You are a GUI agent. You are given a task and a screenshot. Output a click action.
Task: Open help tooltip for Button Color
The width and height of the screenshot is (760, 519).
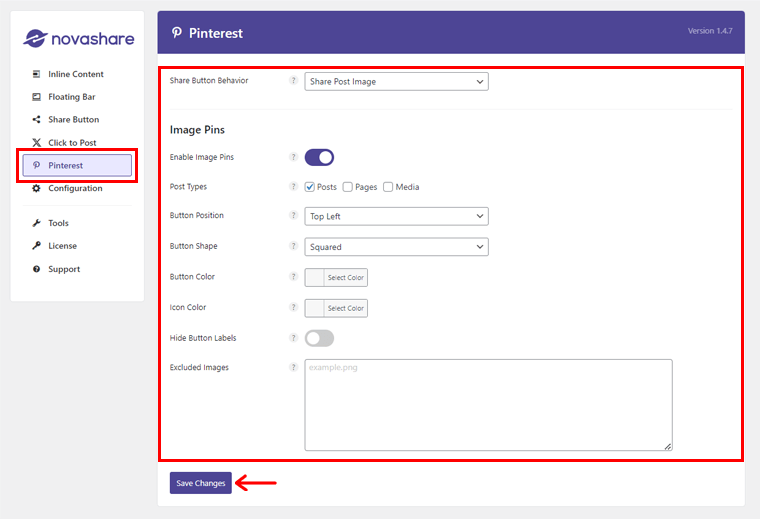(x=293, y=276)
